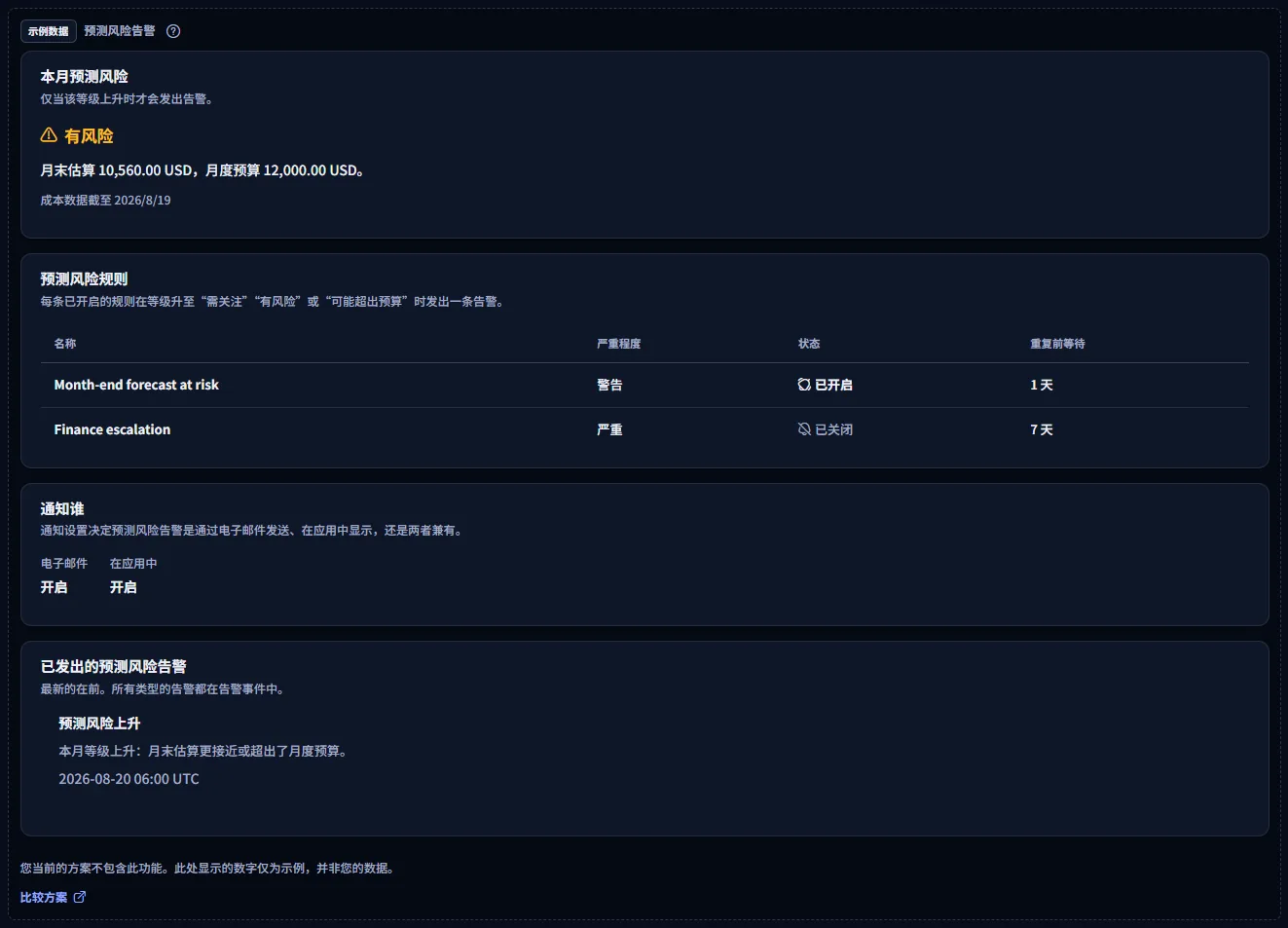Click the 在应用中 label

133,563
